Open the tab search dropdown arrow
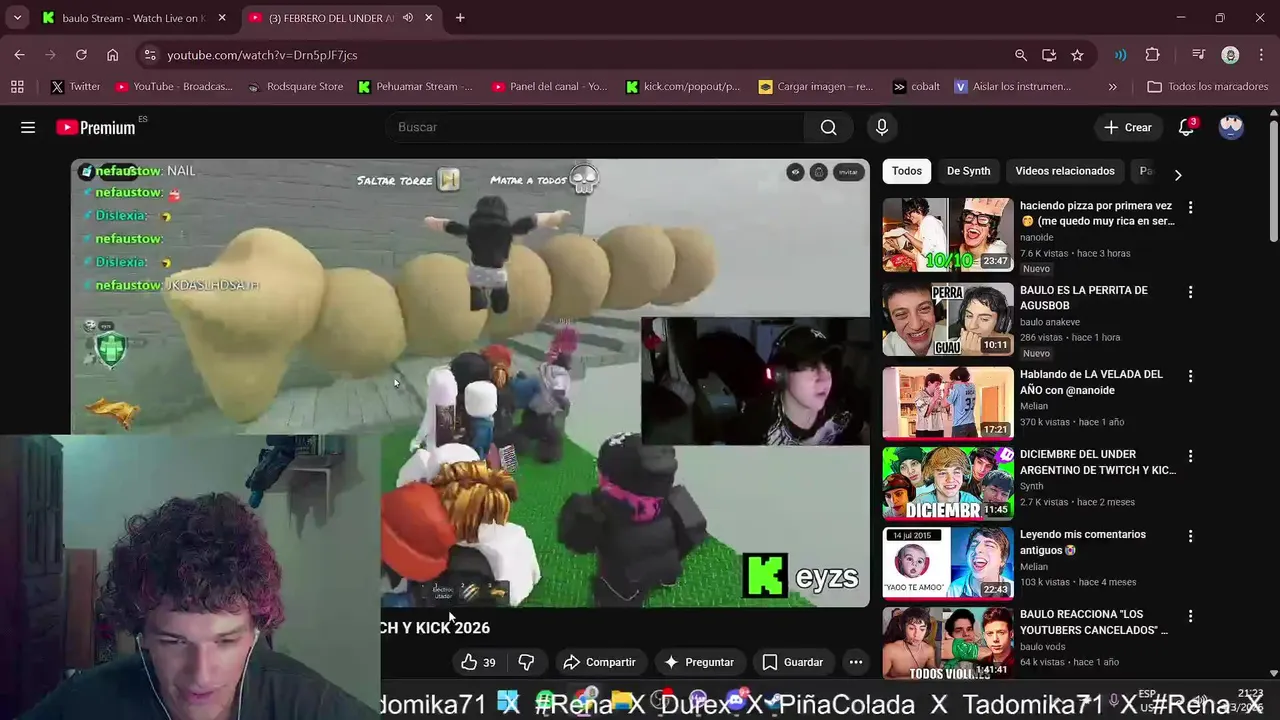Screen dimensions: 1280x720 point(17,18)
